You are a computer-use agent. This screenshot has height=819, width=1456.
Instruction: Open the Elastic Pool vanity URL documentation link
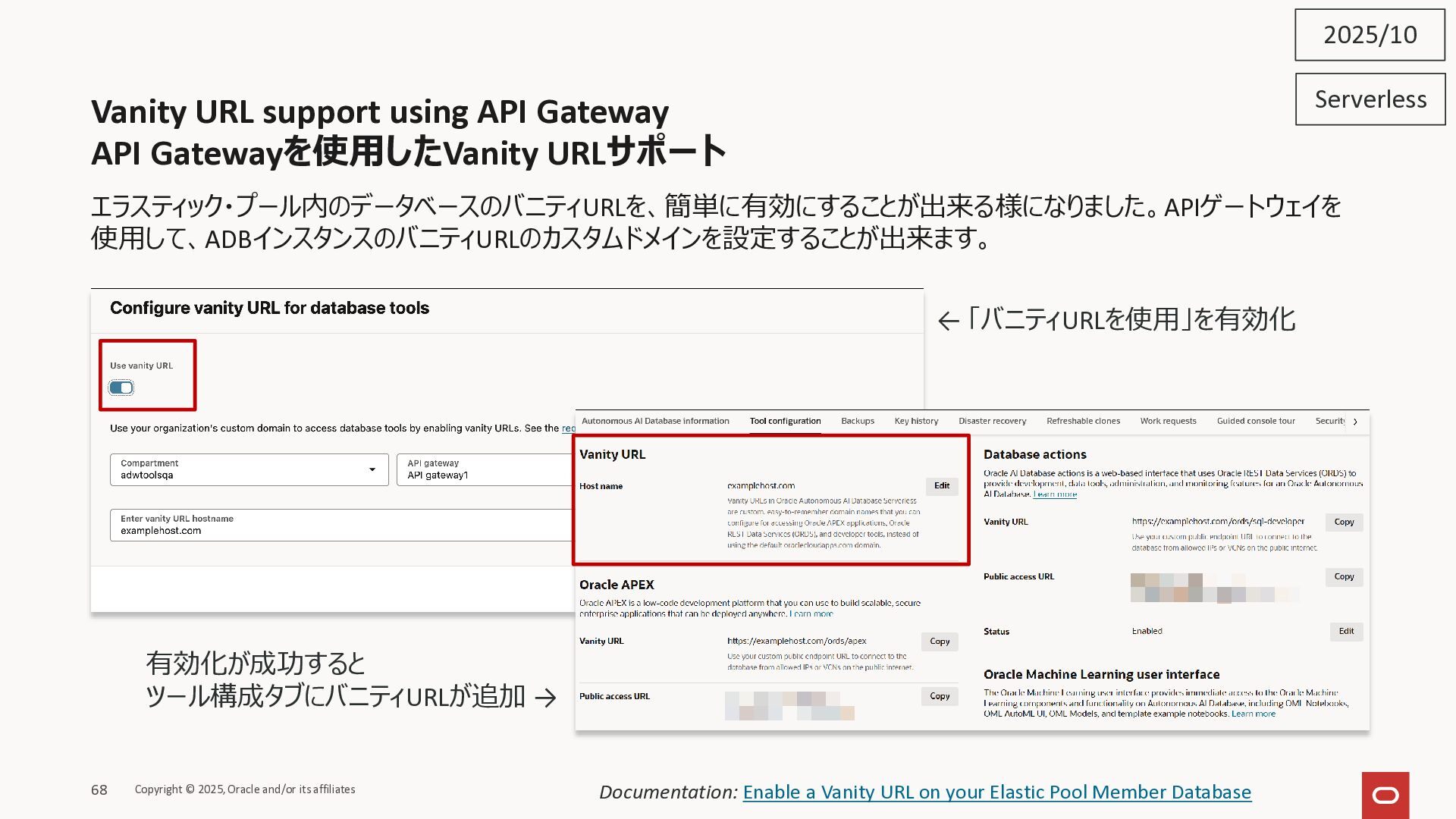[996, 792]
